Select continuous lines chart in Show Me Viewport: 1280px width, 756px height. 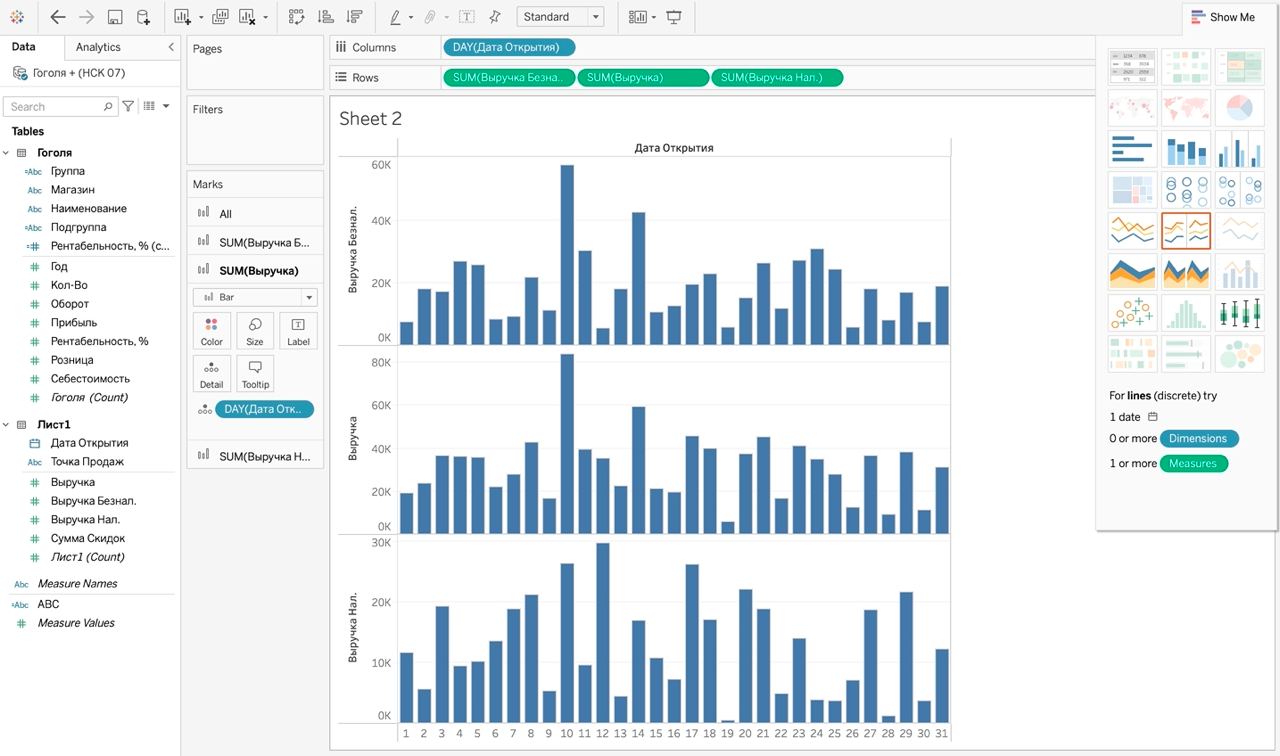click(1133, 231)
